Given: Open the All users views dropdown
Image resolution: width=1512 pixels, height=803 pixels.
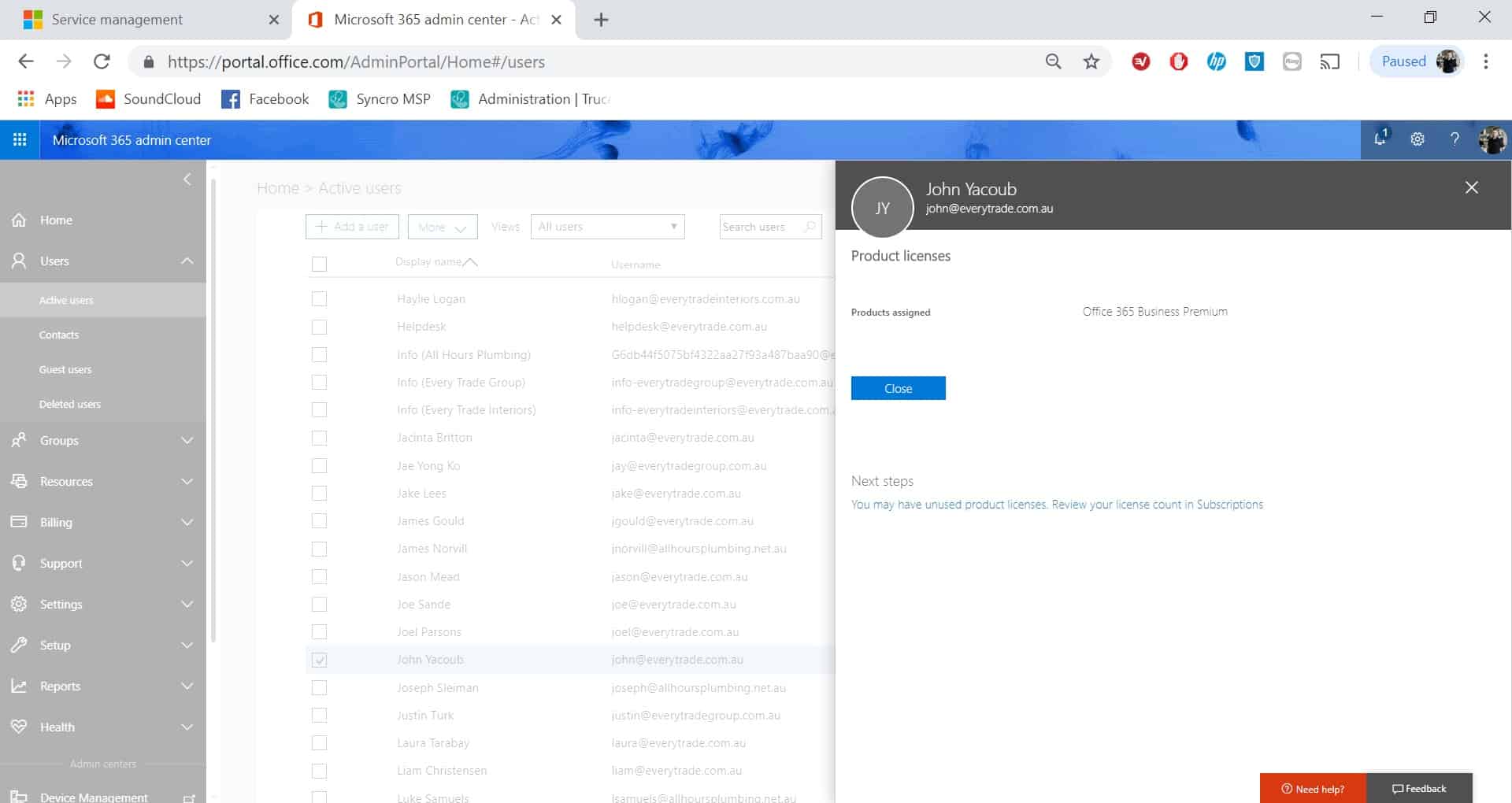Looking at the screenshot, I should tap(607, 227).
